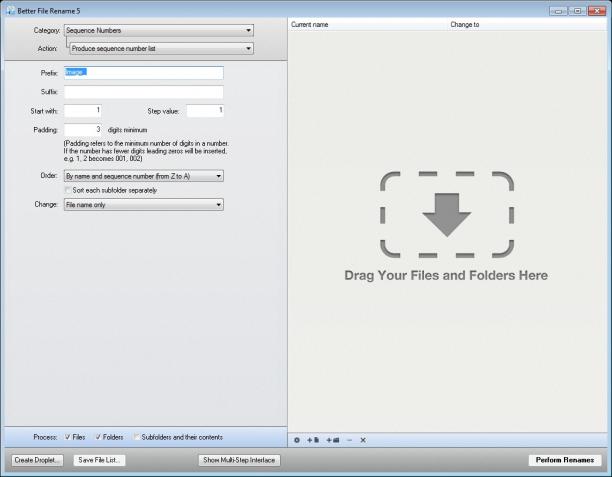This screenshot has height=477, width=612.
Task: Click the large drop-files arrow graphic
Action: click(447, 215)
